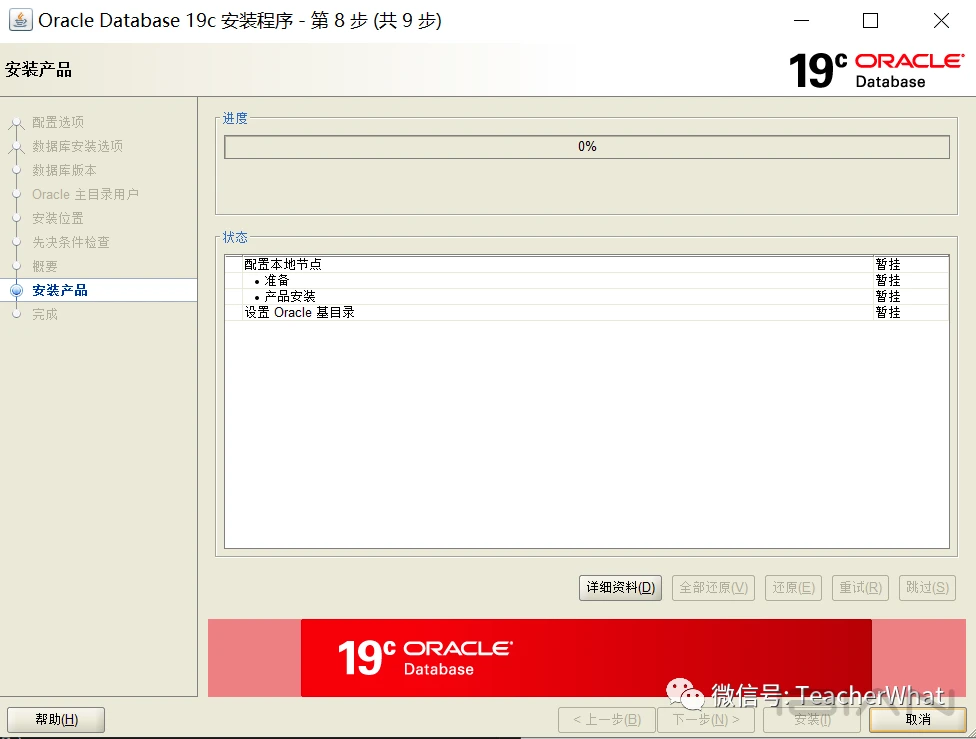
Task: Click the 还原(E) revert button
Action: coord(794,588)
